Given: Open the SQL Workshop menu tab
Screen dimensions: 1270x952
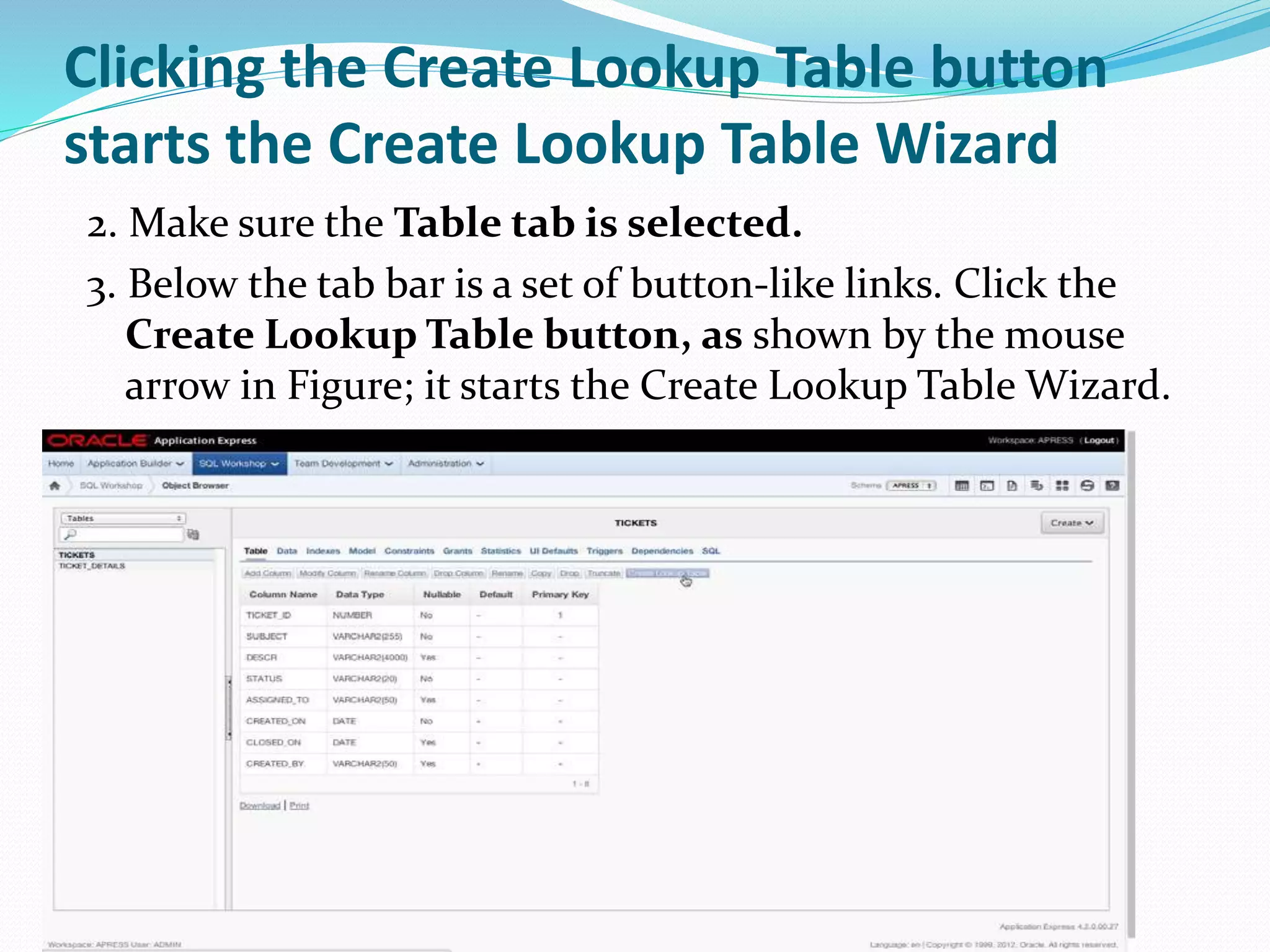Looking at the screenshot, I should coord(239,464).
